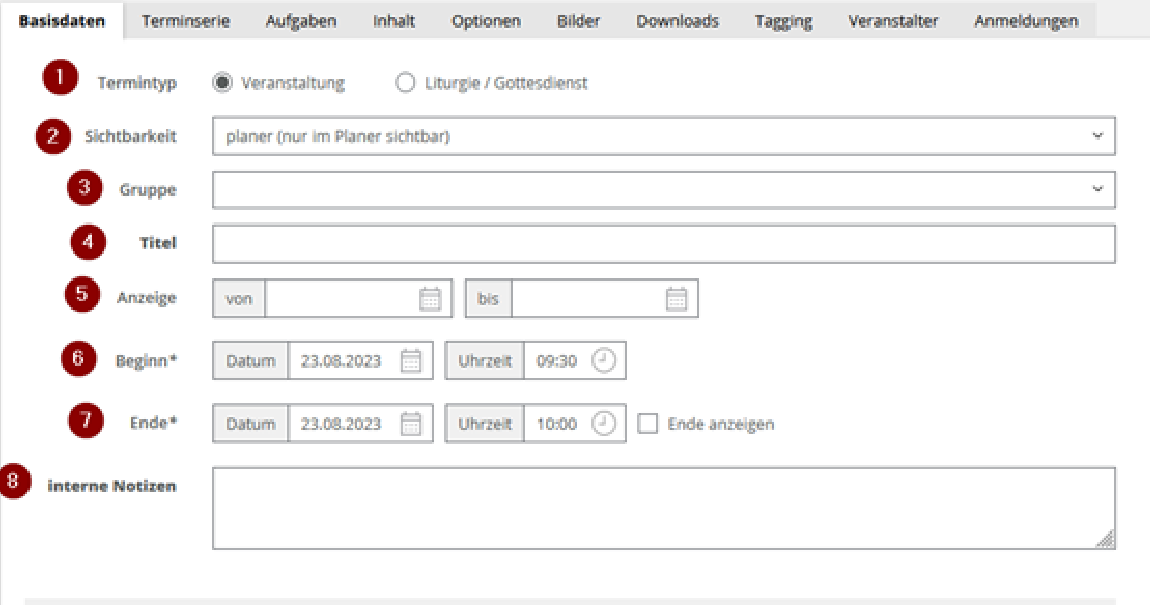This screenshot has width=1150, height=605.
Task: Open the Anmeldungen tab
Action: (x=1026, y=21)
